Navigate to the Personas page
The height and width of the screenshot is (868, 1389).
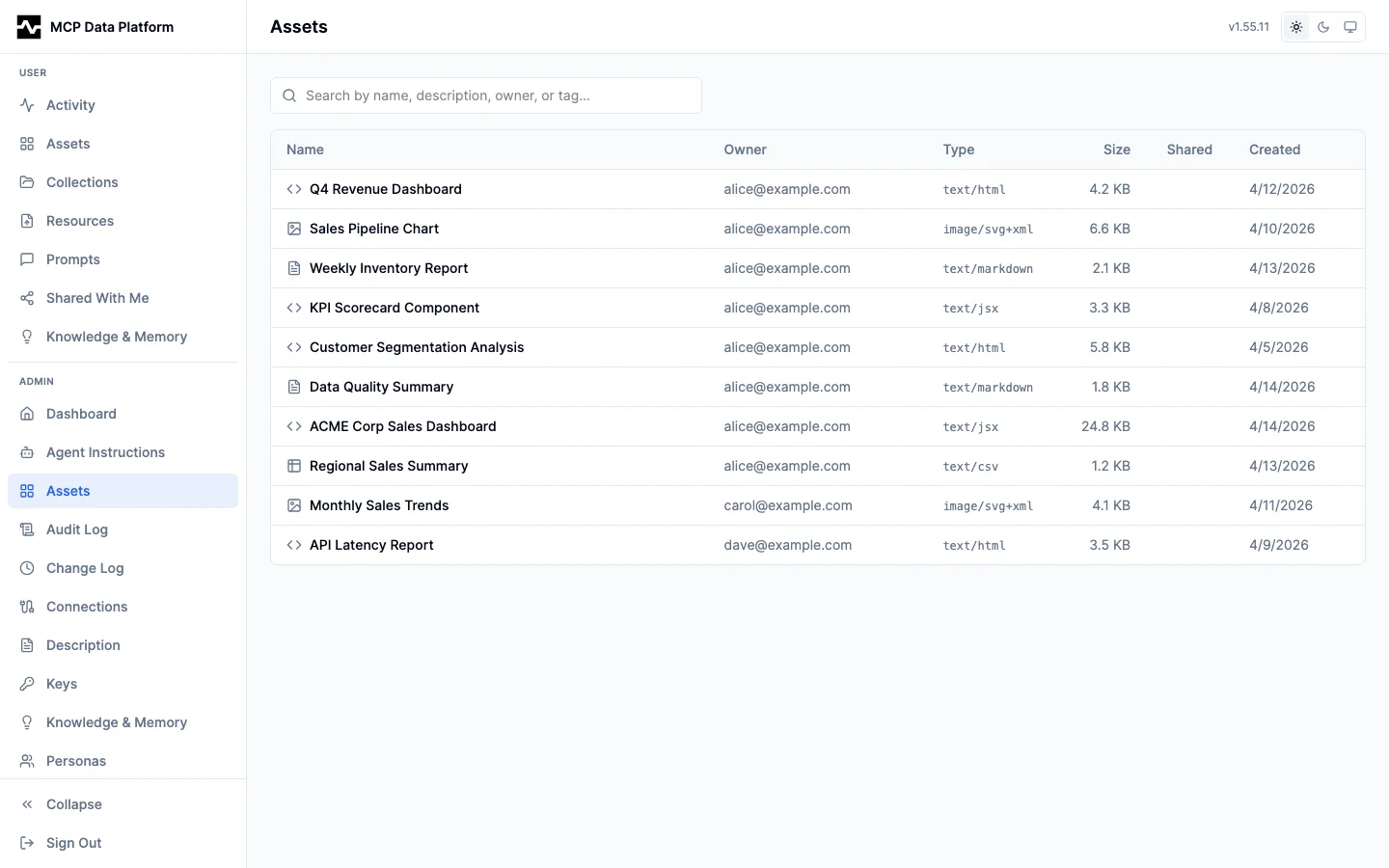(x=76, y=761)
